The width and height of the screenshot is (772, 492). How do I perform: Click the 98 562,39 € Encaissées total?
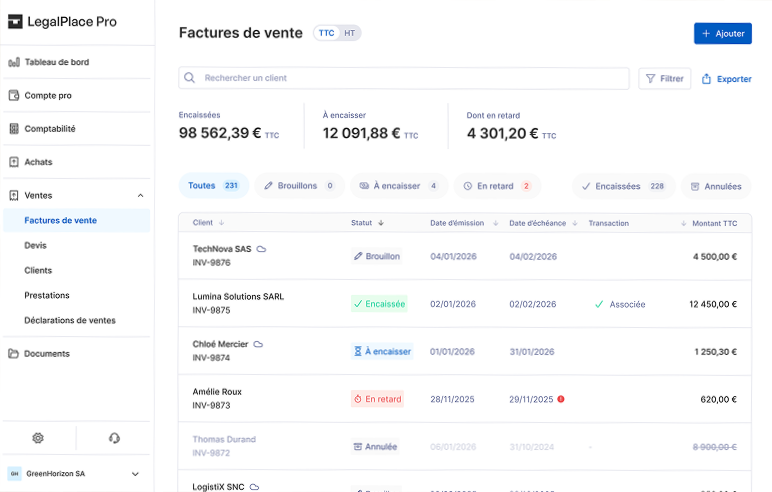pyautogui.click(x=220, y=133)
